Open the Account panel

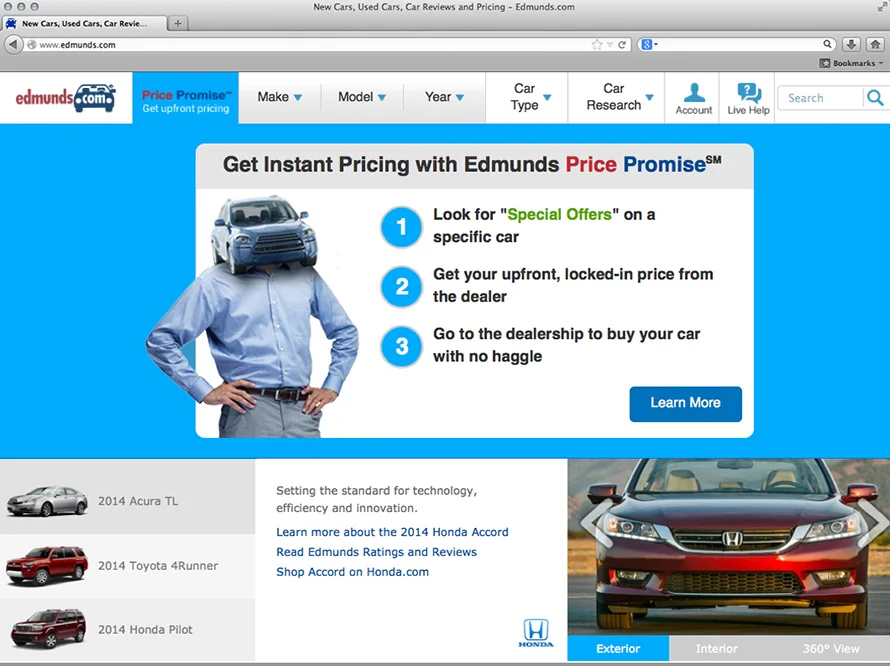(x=693, y=97)
